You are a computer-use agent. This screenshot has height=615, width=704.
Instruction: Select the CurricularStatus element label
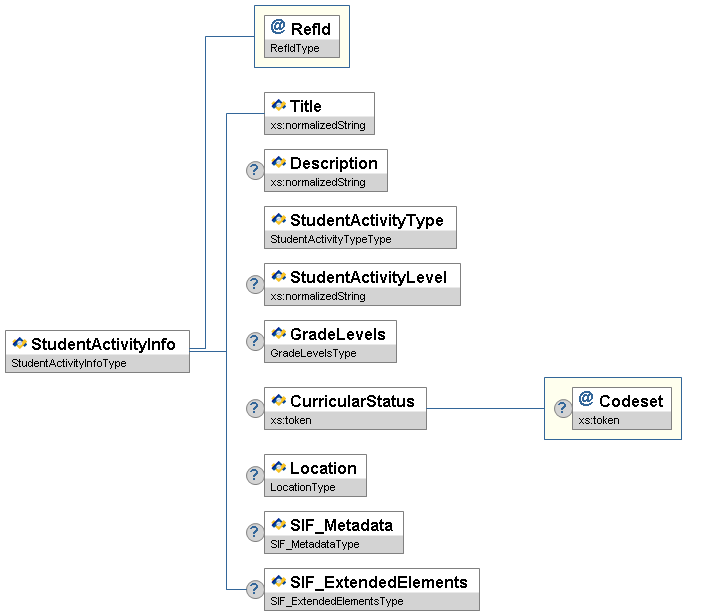352,401
